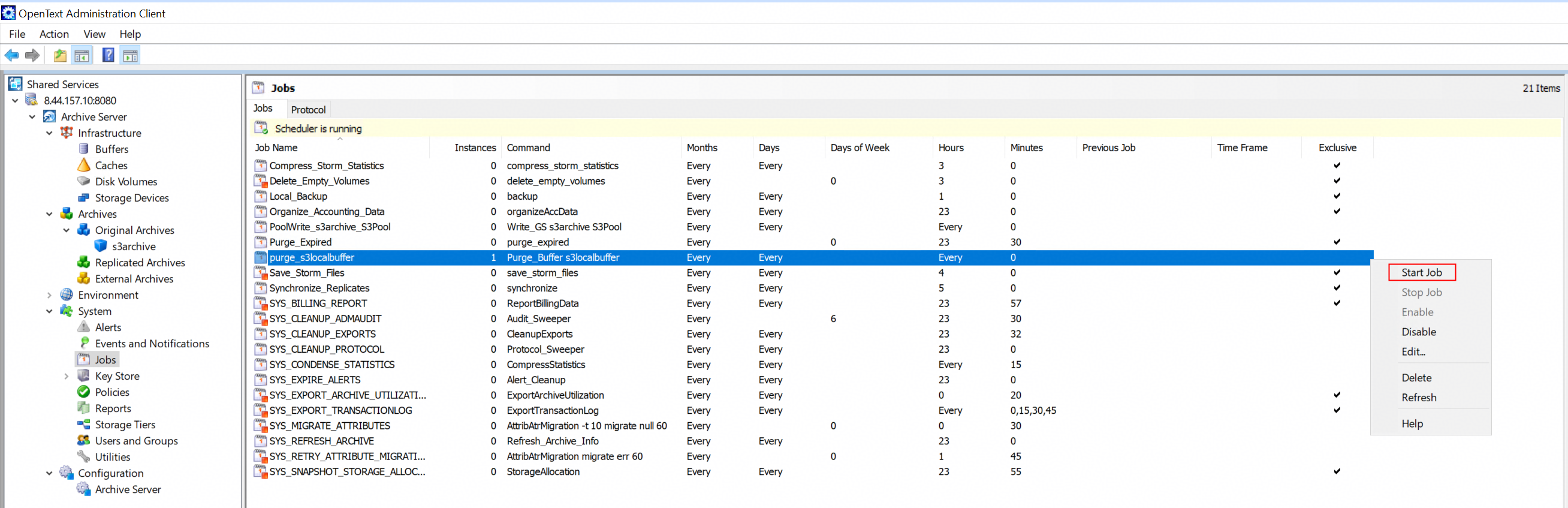Select the Jobs tab beside Protocol
This screenshot has width=1568, height=508.
tap(263, 109)
